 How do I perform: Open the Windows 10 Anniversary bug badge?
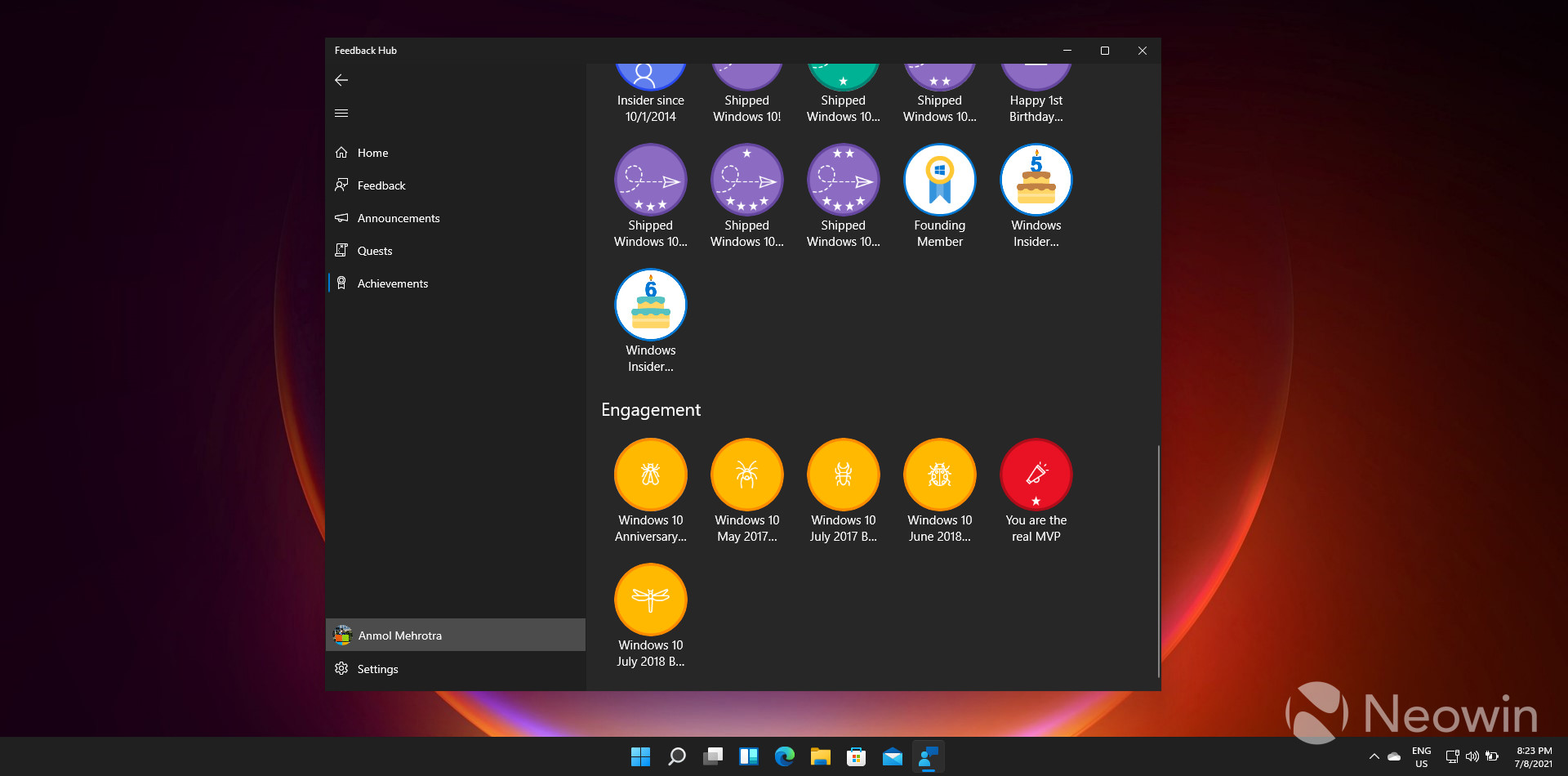(x=651, y=491)
